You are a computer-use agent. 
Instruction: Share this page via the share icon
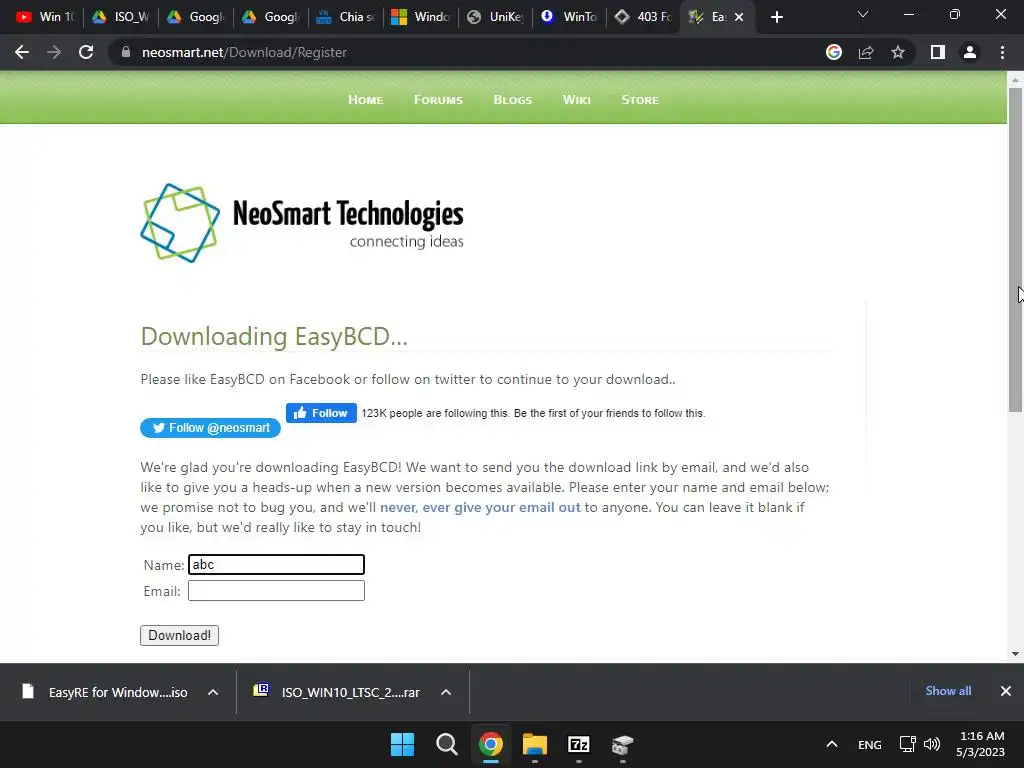tap(866, 52)
